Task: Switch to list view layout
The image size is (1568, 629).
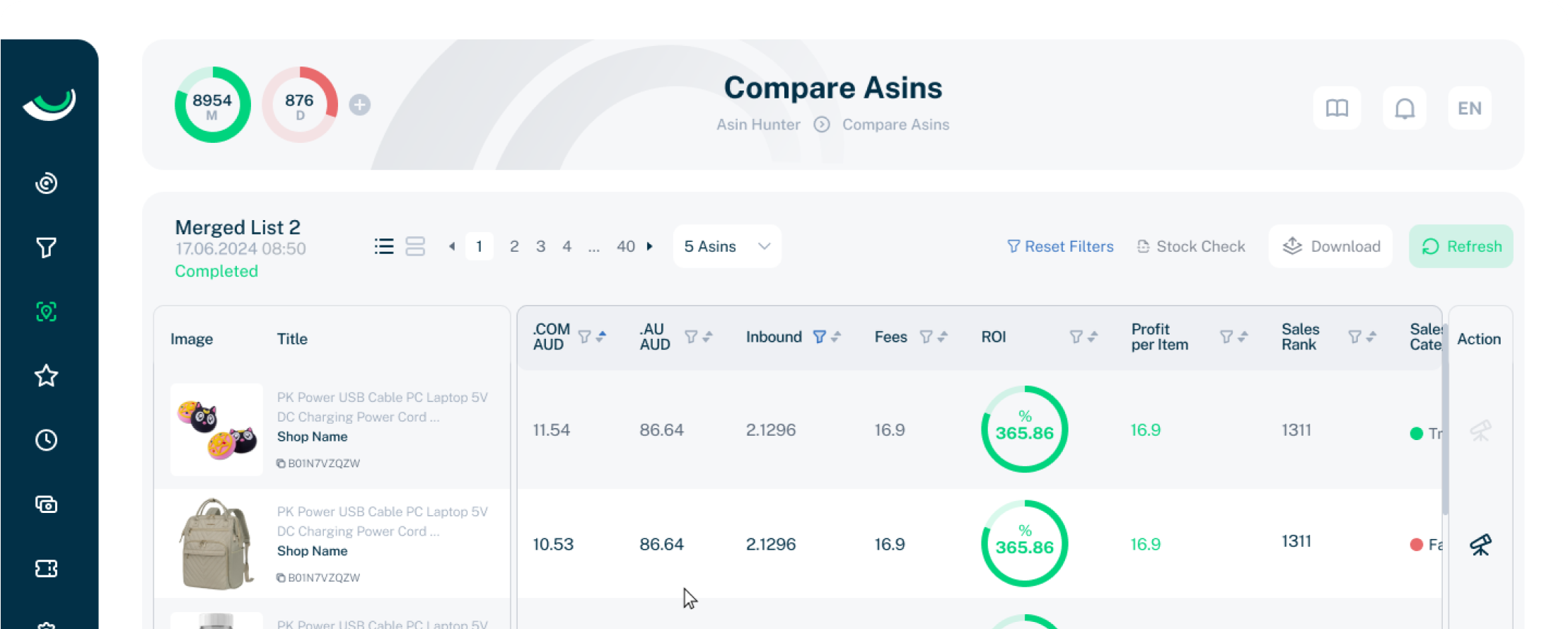Action: coord(384,246)
